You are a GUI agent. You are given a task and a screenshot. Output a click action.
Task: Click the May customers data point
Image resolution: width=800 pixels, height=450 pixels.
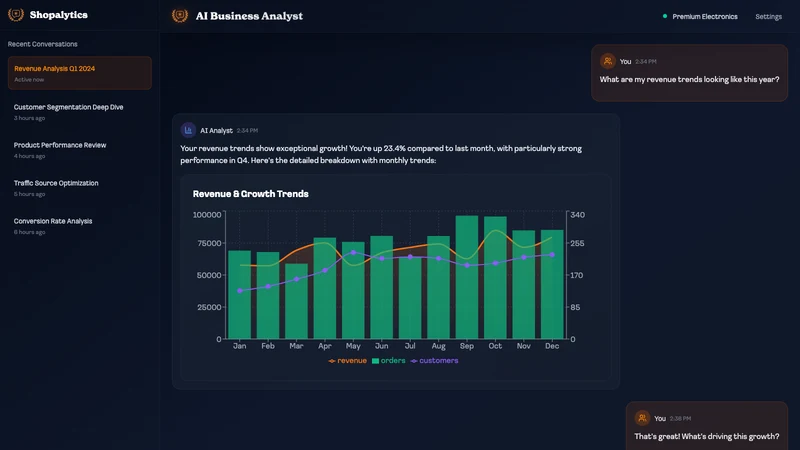(x=353, y=253)
